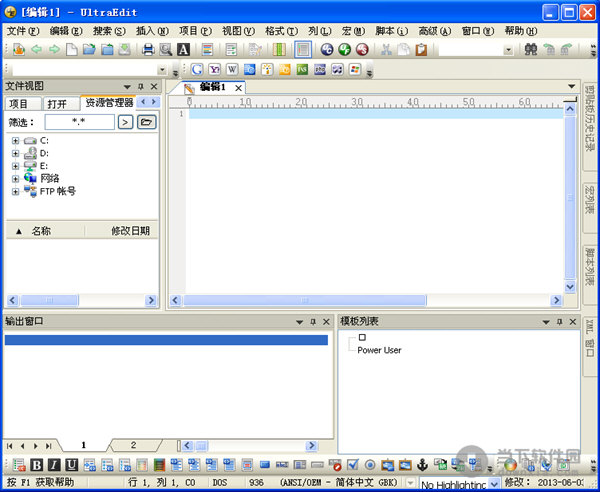The image size is (600, 492).
Task: Click the 筛选 filter input field
Action: tap(80, 122)
